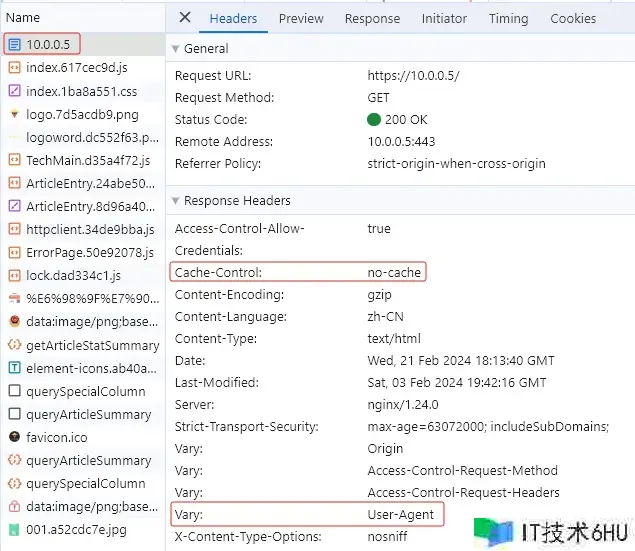Image resolution: width=635 pixels, height=551 pixels.
Task: Collapse the General section
Action: pyautogui.click(x=176, y=49)
